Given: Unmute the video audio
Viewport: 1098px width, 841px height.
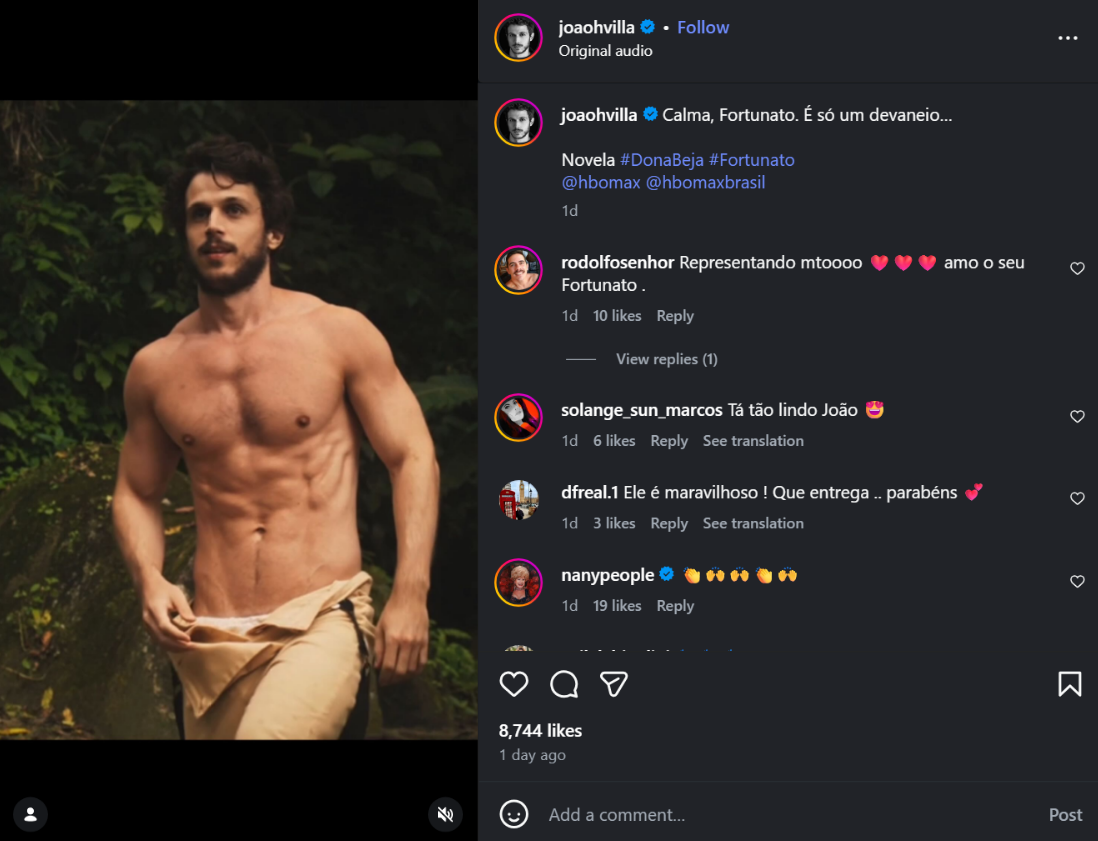Looking at the screenshot, I should pos(446,814).
